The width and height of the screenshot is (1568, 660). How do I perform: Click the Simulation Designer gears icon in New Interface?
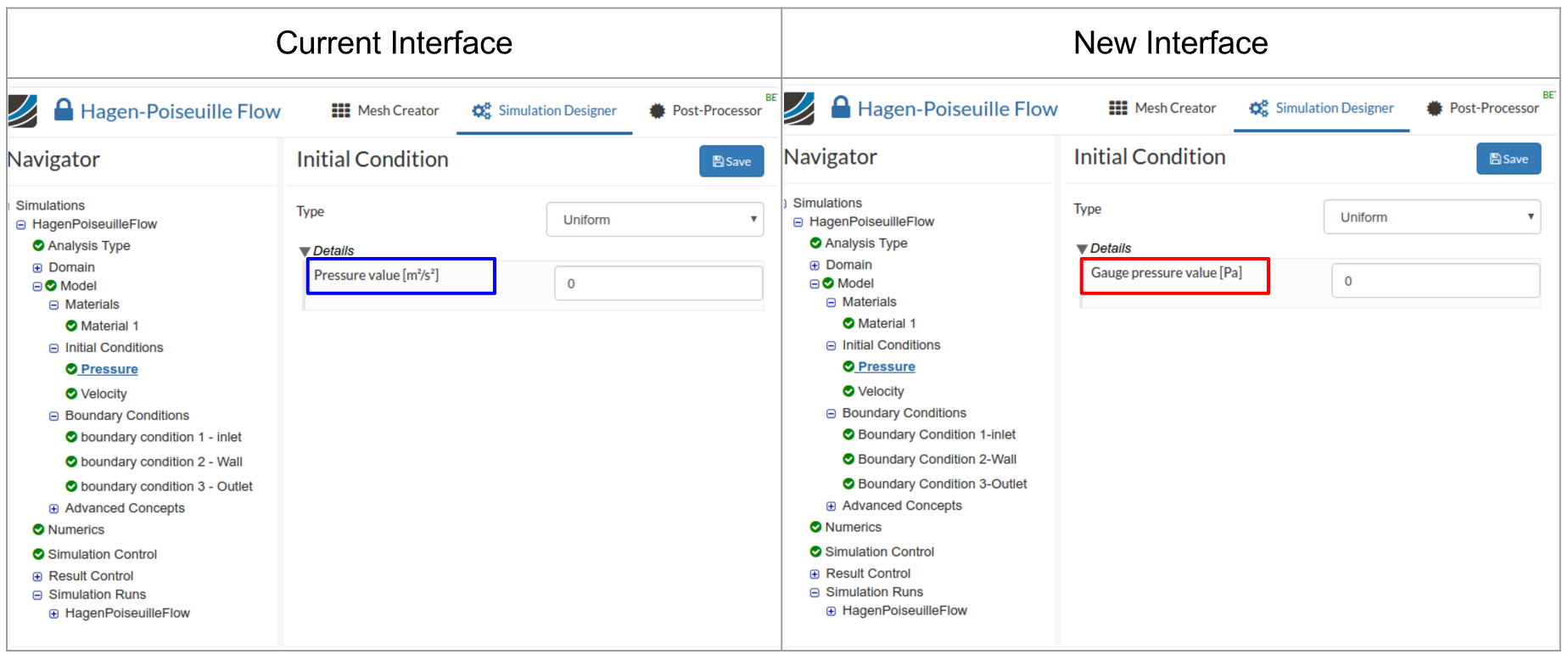pos(1258,109)
